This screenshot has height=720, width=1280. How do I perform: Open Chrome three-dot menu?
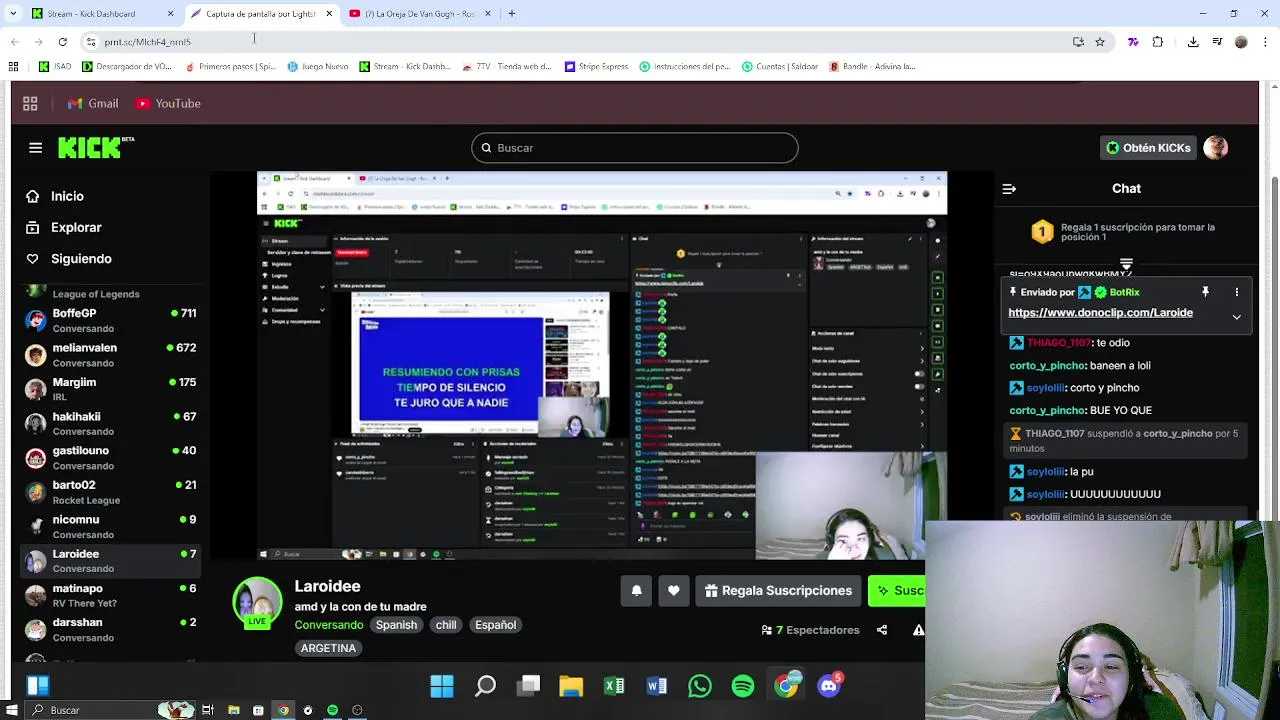1266,42
